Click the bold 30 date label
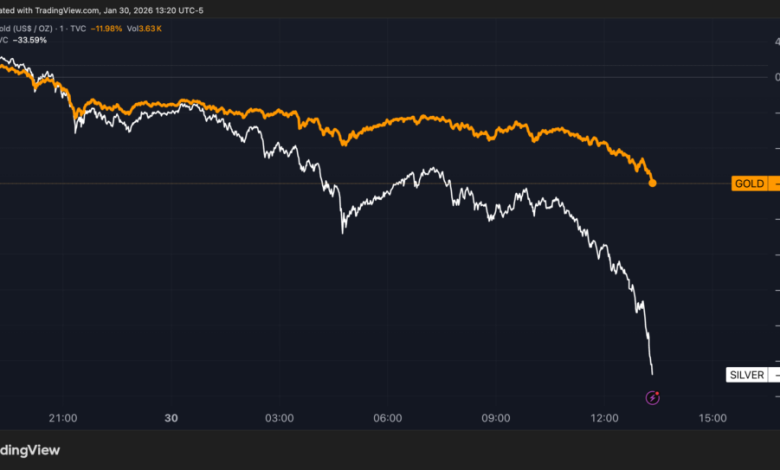This screenshot has width=780, height=470. [x=171, y=418]
